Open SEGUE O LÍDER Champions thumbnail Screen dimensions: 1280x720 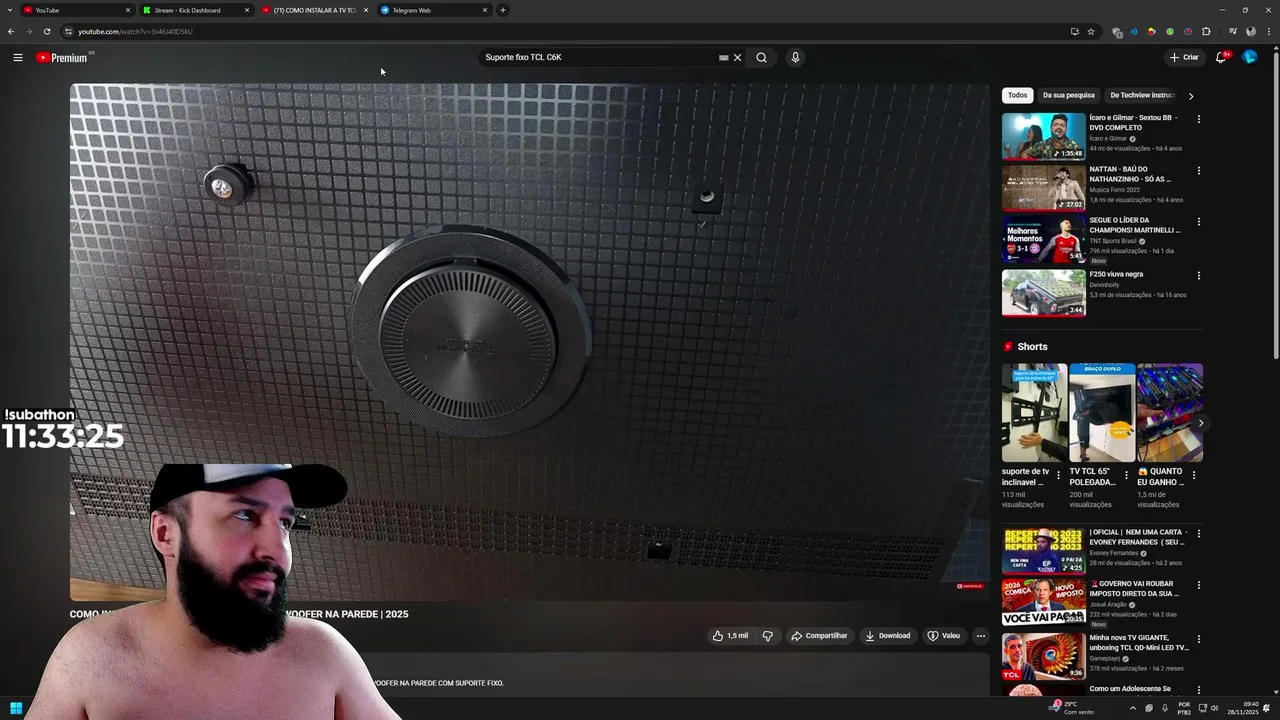(x=1043, y=240)
